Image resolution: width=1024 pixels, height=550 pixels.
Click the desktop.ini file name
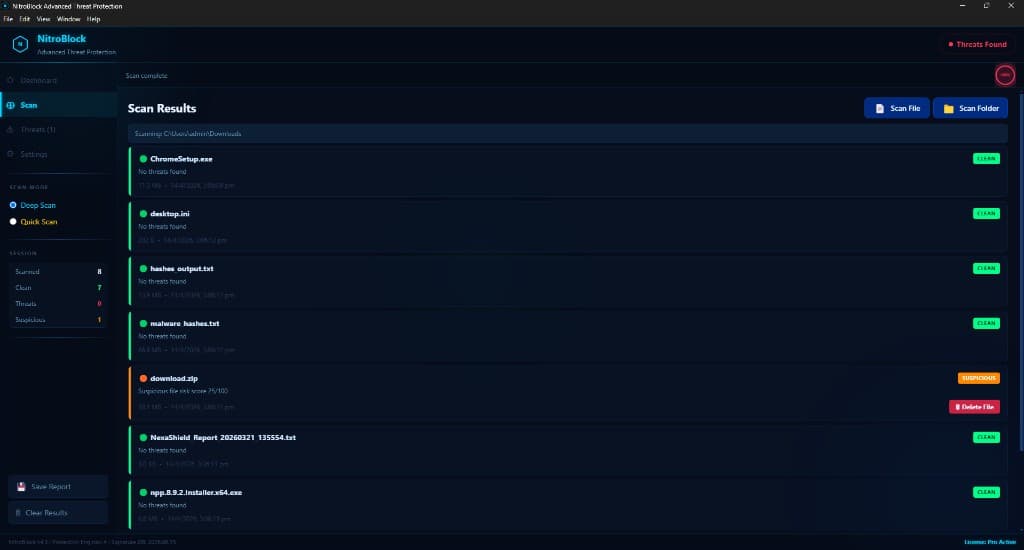click(170, 214)
